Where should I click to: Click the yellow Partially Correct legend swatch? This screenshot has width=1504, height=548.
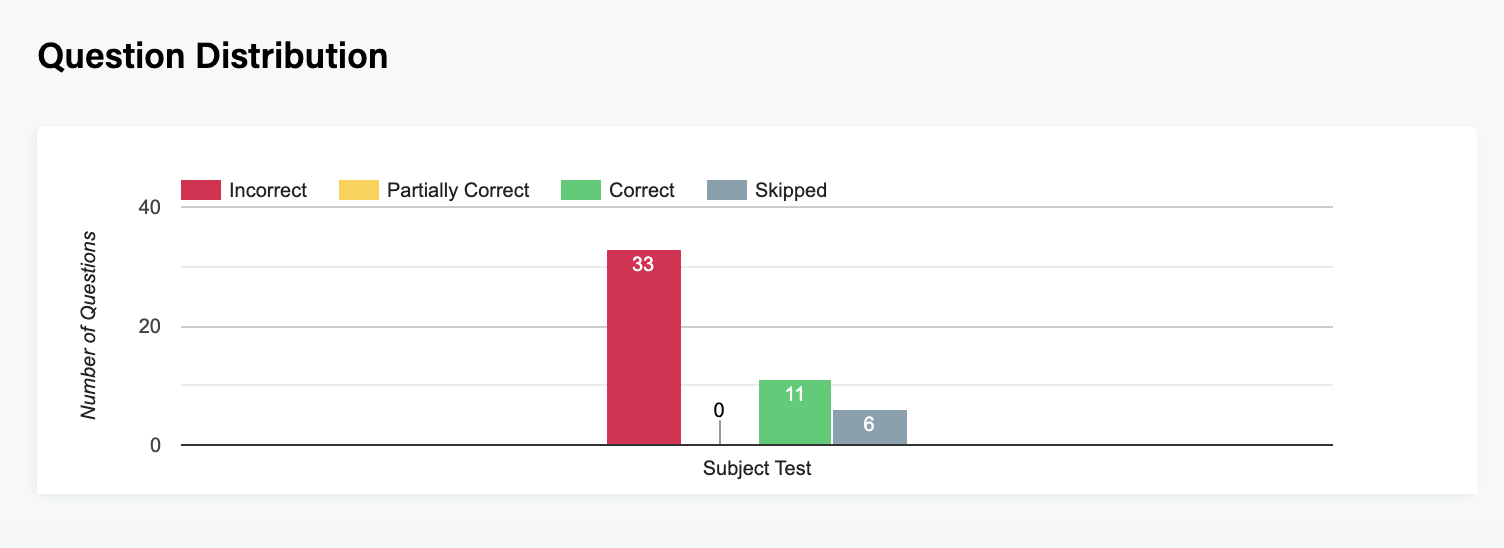[359, 190]
